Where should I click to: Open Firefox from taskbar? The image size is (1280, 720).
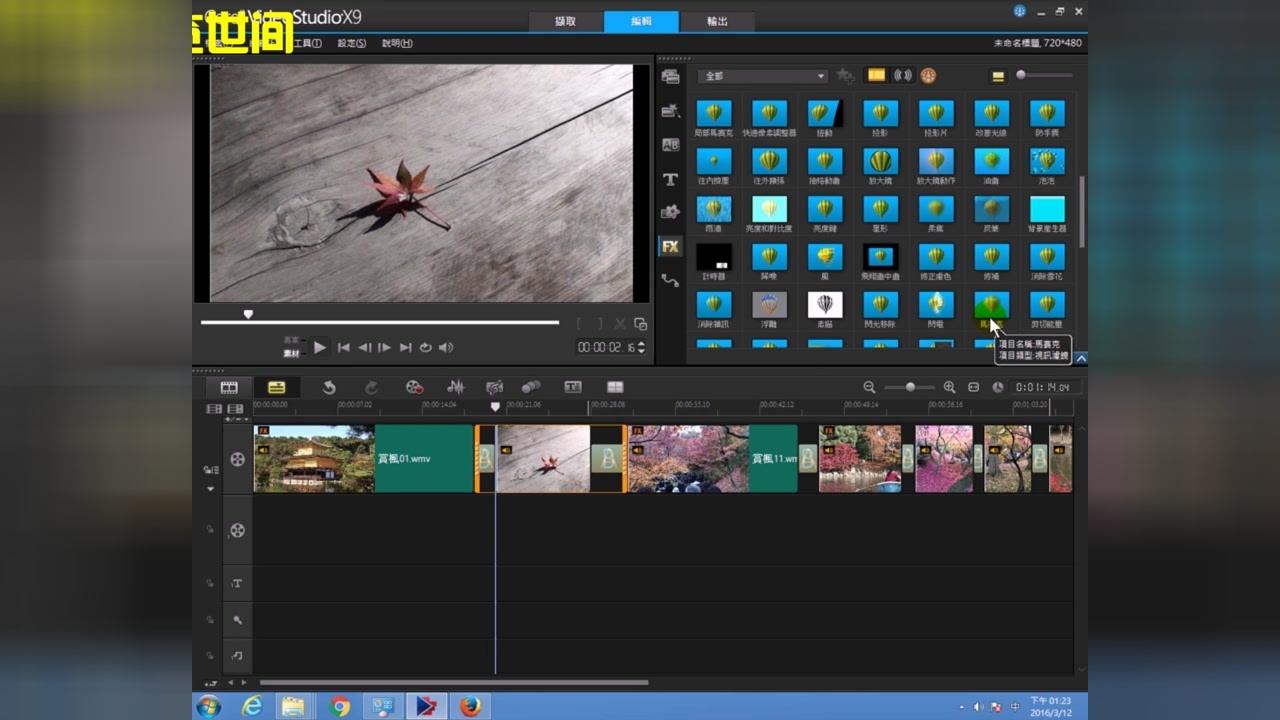tap(470, 707)
